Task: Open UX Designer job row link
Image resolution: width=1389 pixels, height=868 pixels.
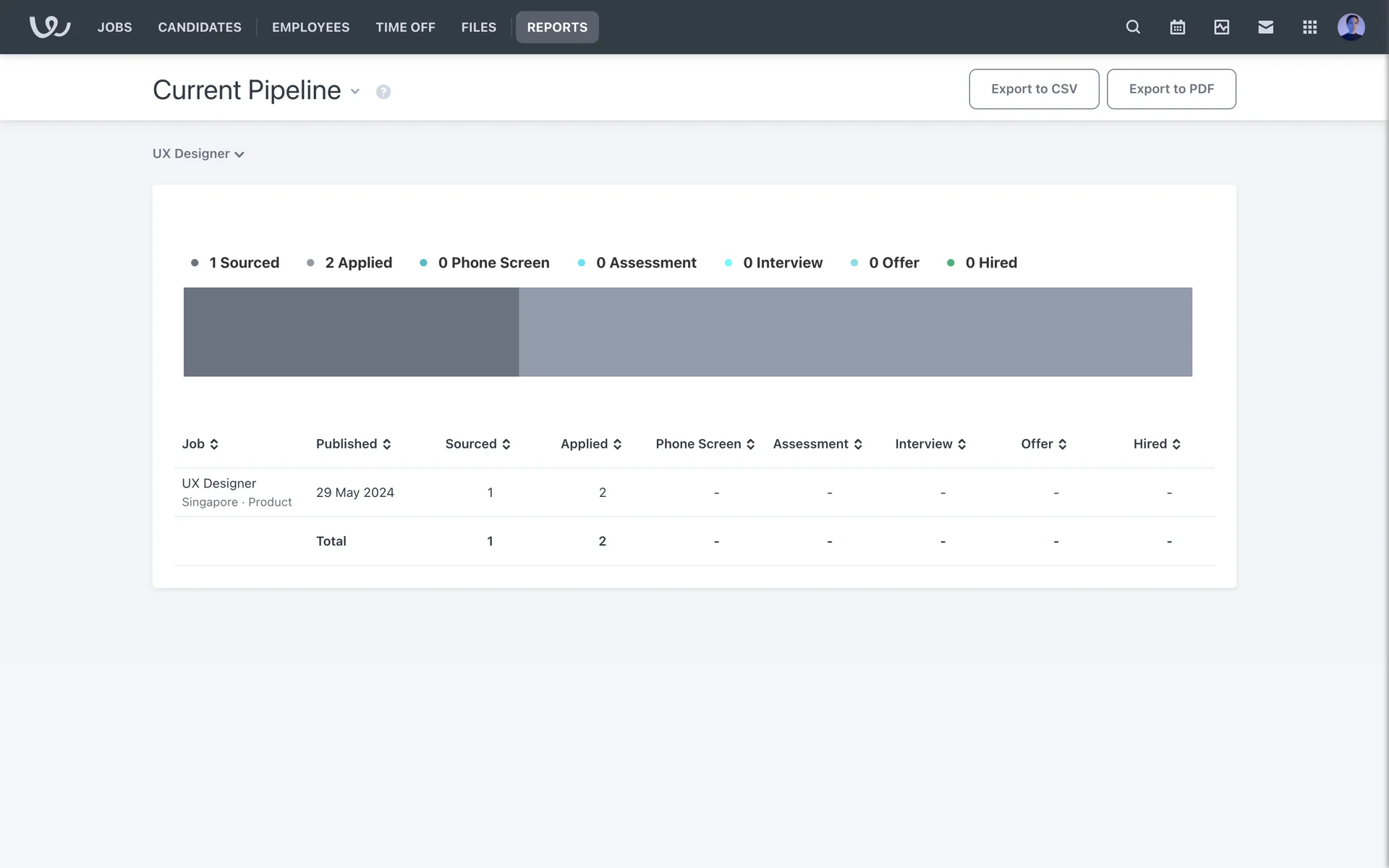Action: [218, 483]
